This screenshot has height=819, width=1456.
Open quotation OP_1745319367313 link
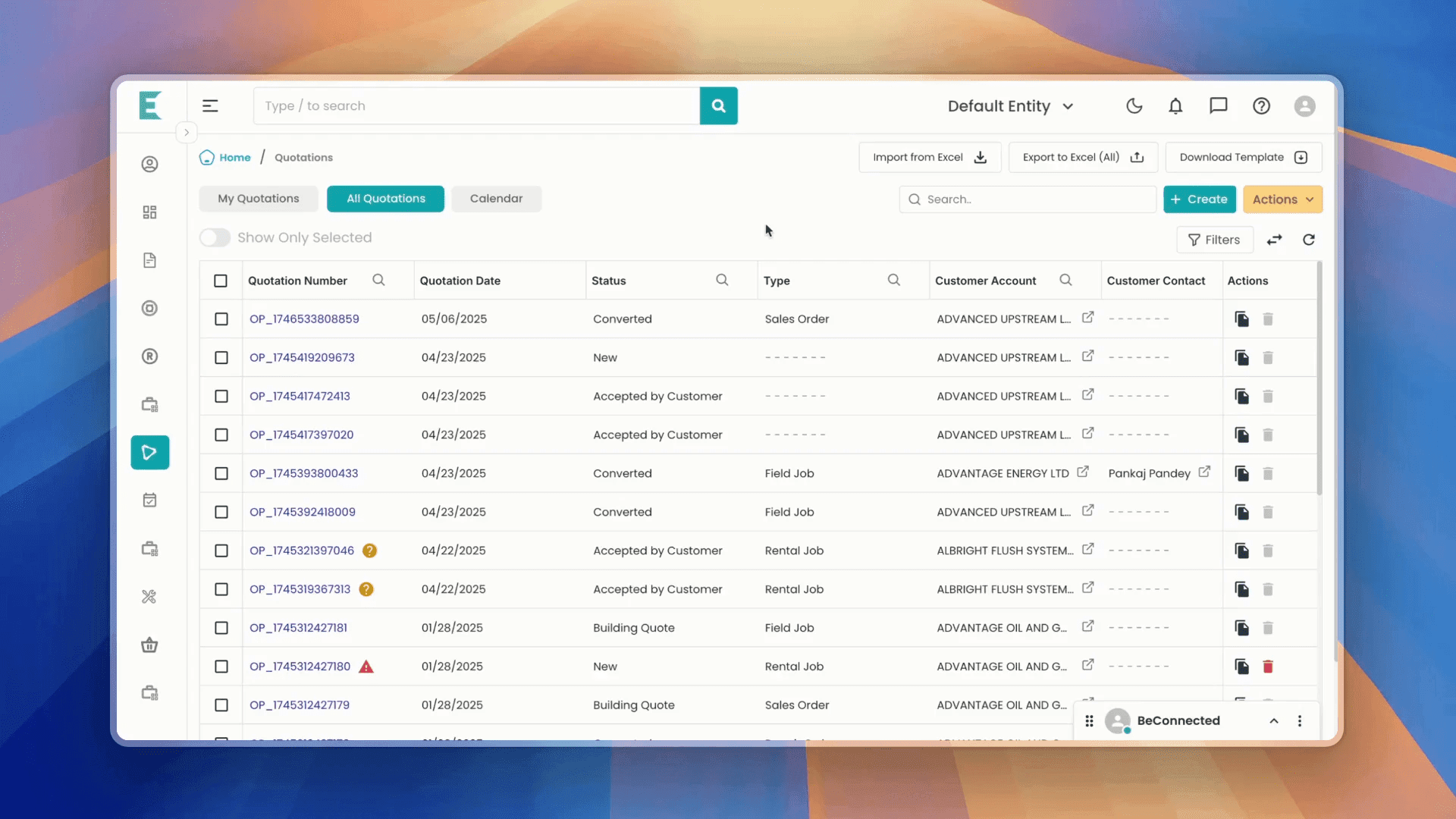(x=300, y=589)
